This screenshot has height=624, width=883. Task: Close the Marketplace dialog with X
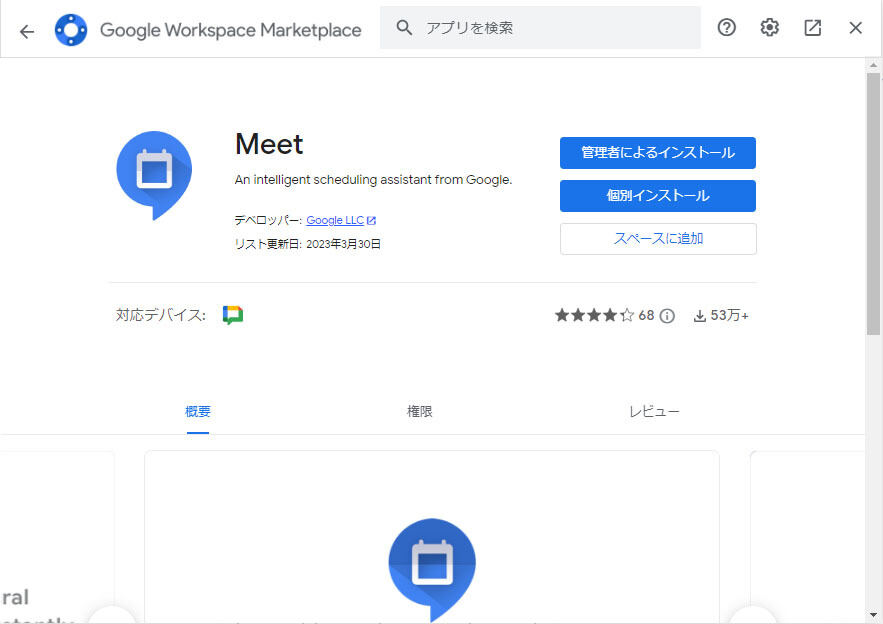pyautogui.click(x=855, y=28)
